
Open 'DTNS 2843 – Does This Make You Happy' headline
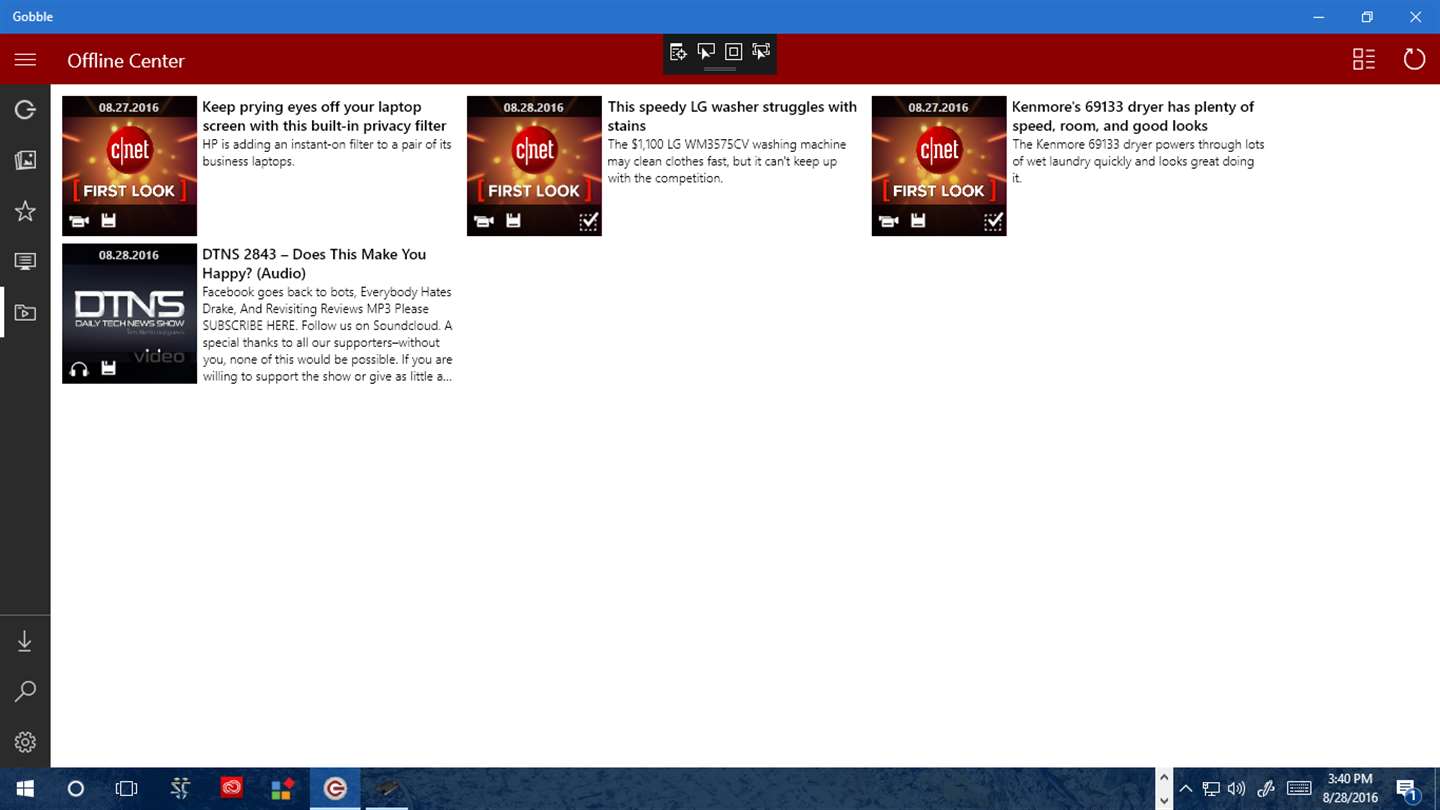click(314, 263)
